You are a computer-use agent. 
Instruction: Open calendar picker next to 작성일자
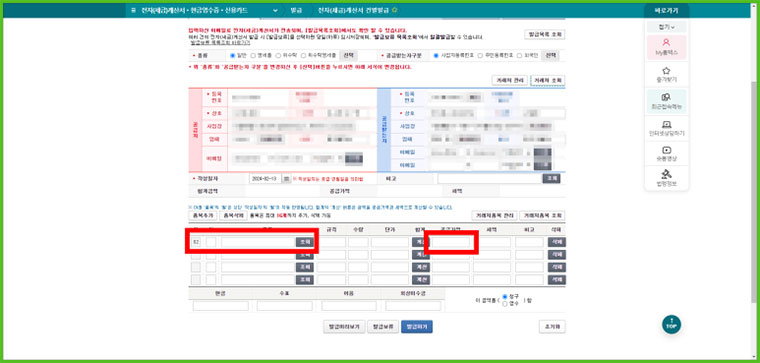pyautogui.click(x=286, y=179)
